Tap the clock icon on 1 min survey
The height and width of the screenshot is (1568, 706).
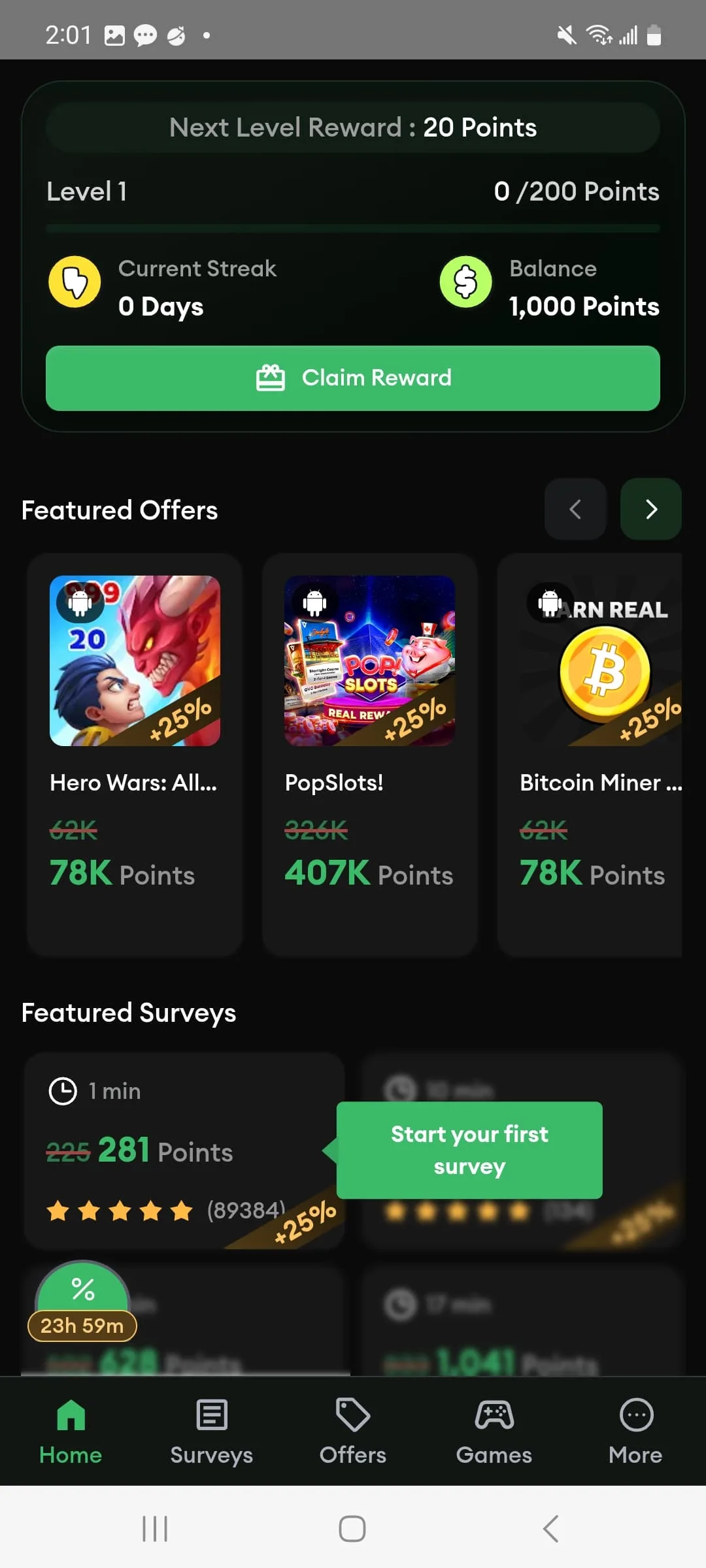click(x=63, y=1091)
